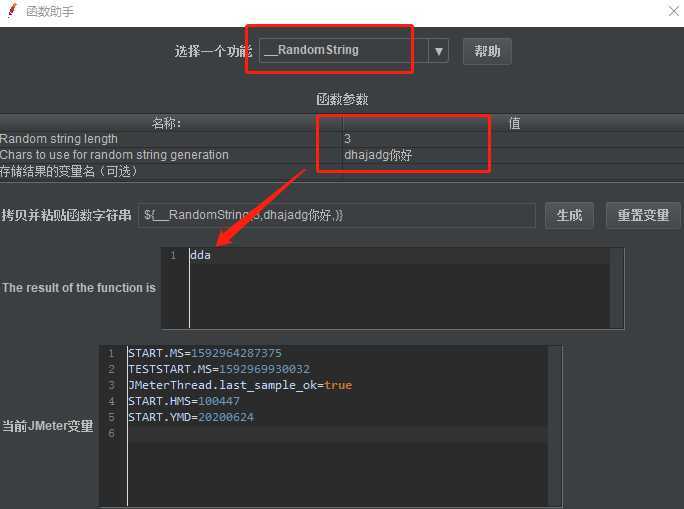Click the 帮助 help button
The width and height of the screenshot is (684, 509).
(487, 51)
